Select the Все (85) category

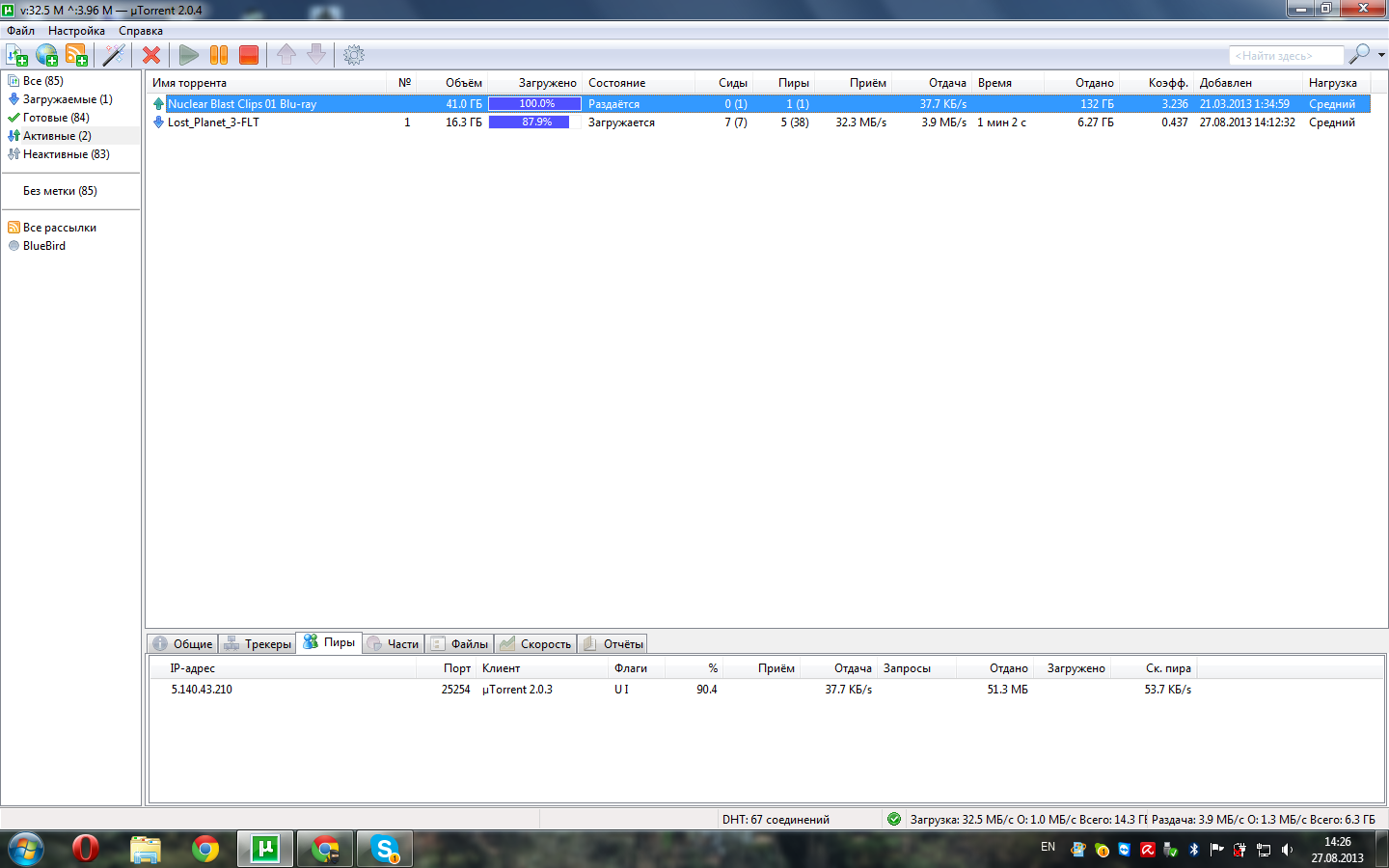[x=42, y=81]
